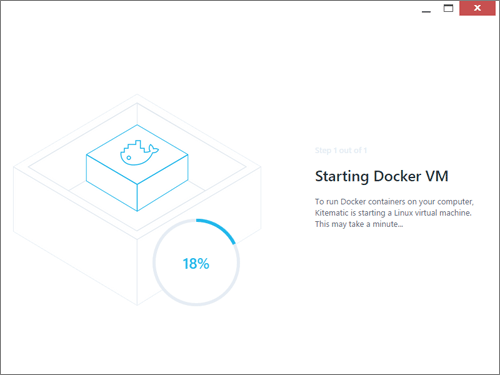Click 'This may take a minute...' text
Screen dimensions: 500x375
tap(359, 224)
